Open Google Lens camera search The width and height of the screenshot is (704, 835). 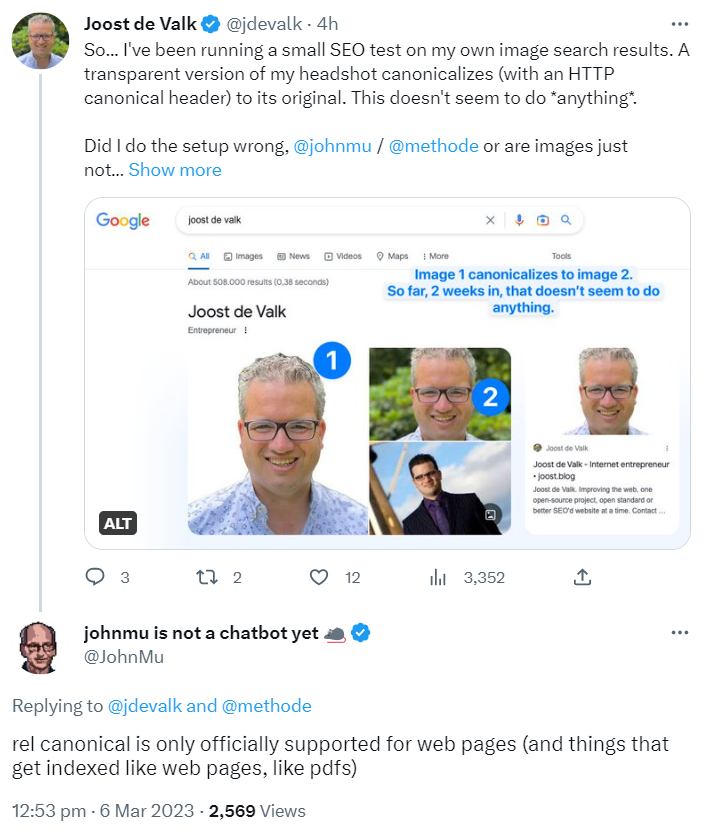(x=542, y=219)
